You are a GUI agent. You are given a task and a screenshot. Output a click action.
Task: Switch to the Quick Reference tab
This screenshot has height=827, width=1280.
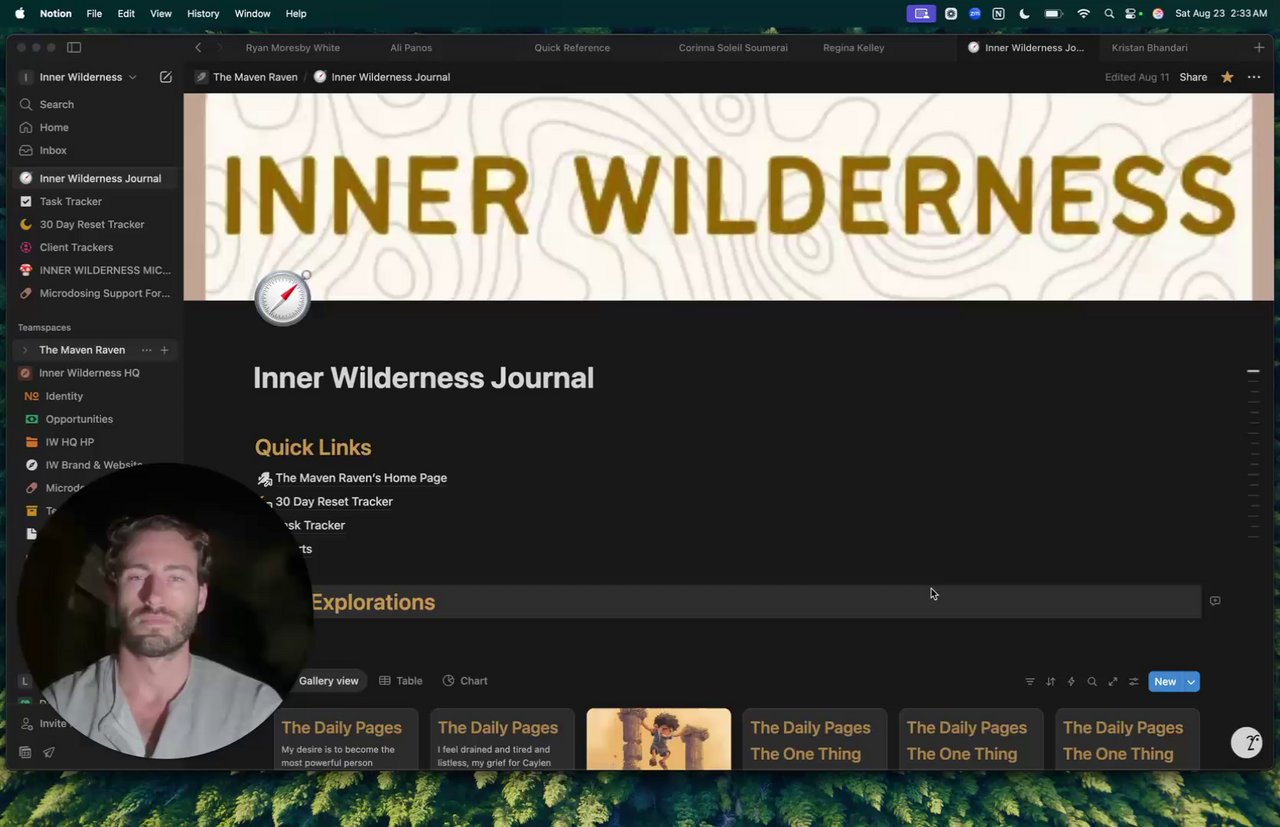click(572, 47)
